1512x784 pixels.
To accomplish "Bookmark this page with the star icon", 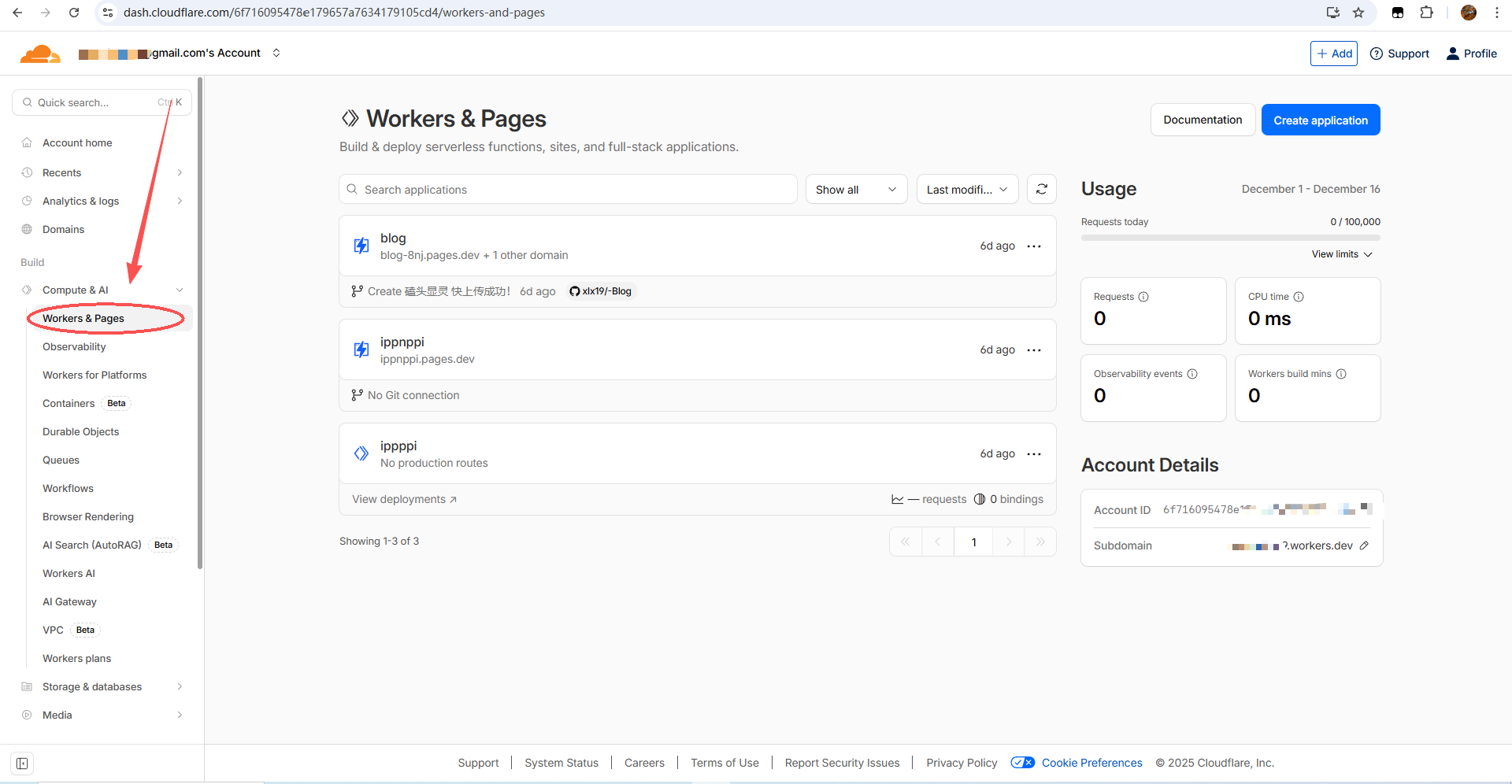I will [1358, 13].
